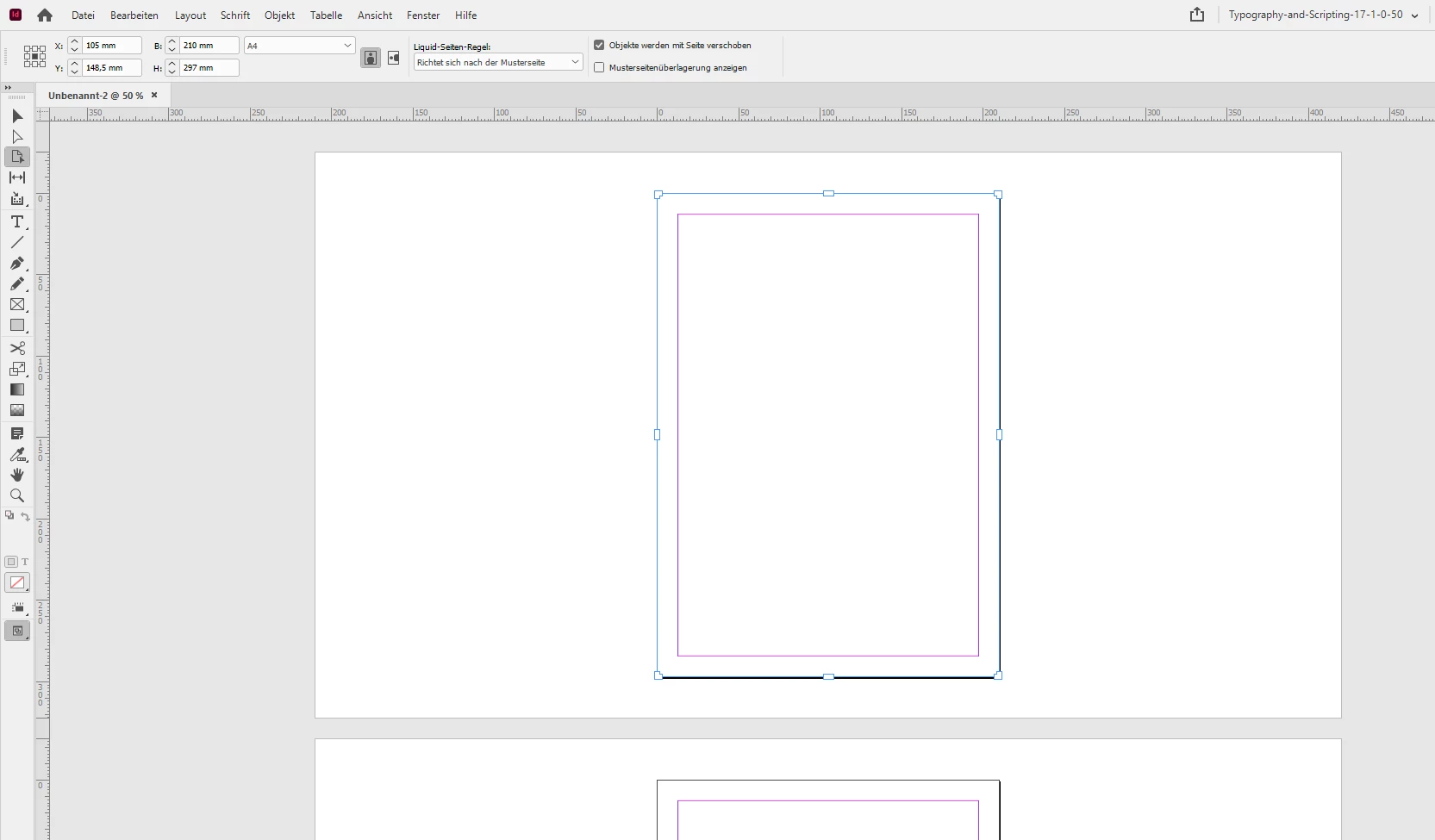Viewport: 1435px width, 840px height.
Task: Click the reference point locator grid
Action: [34, 57]
